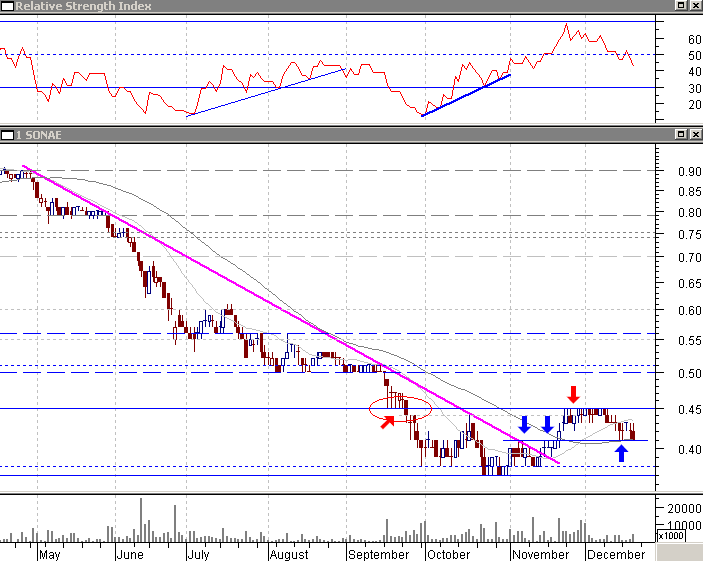This screenshot has width=703, height=561.
Task: Click the red down arrow above the November candles
Action: pos(573,394)
